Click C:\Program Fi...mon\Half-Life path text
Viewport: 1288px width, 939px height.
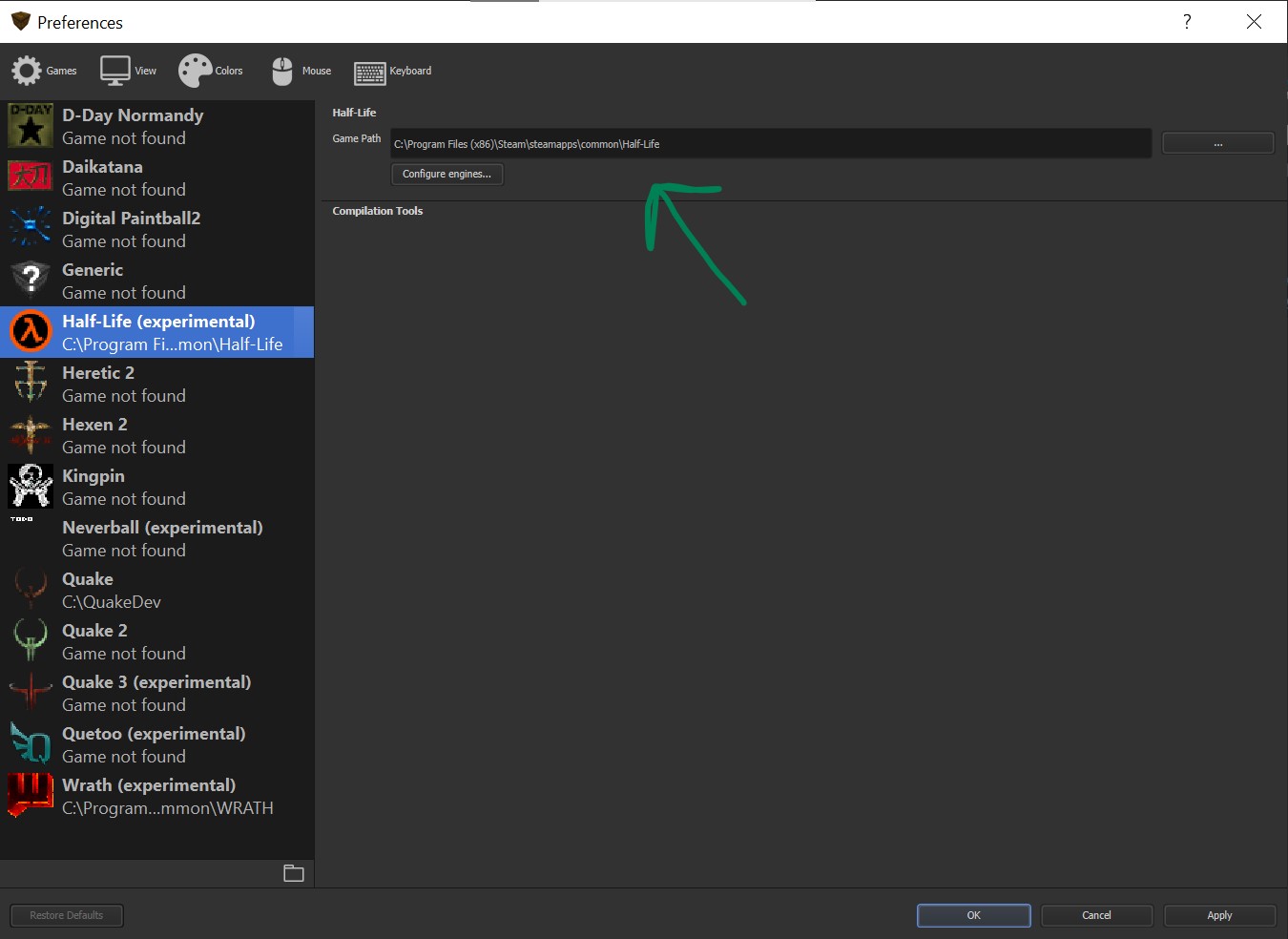pyautogui.click(x=173, y=344)
